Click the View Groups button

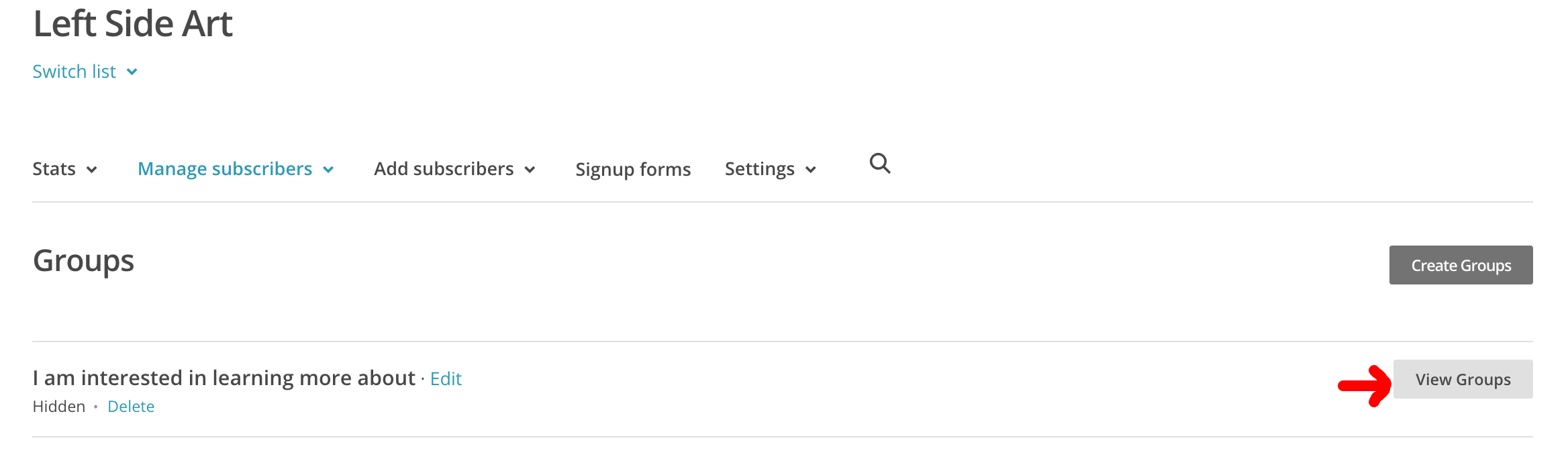click(x=1463, y=379)
